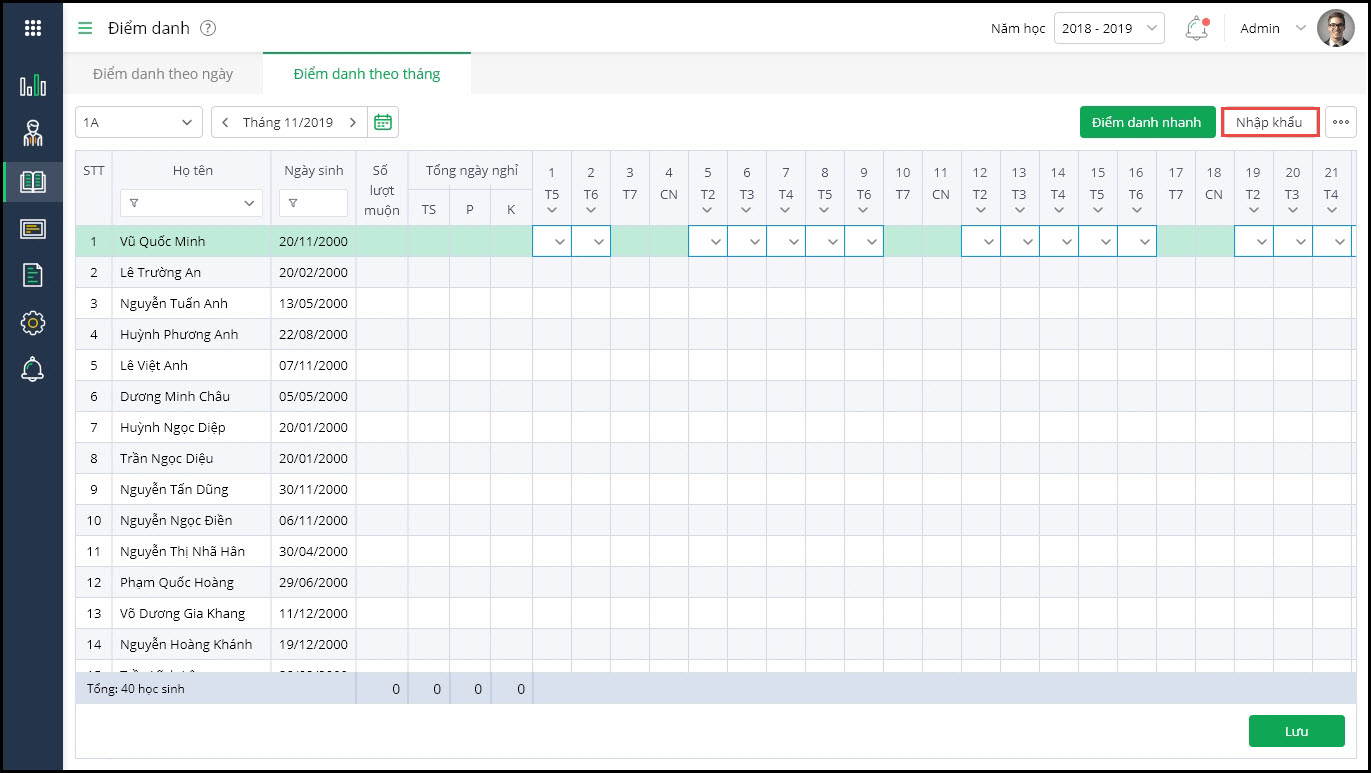
Task: Open day 1 attendance dropdown for Vũ Quốc Minh
Action: pyautogui.click(x=552, y=241)
